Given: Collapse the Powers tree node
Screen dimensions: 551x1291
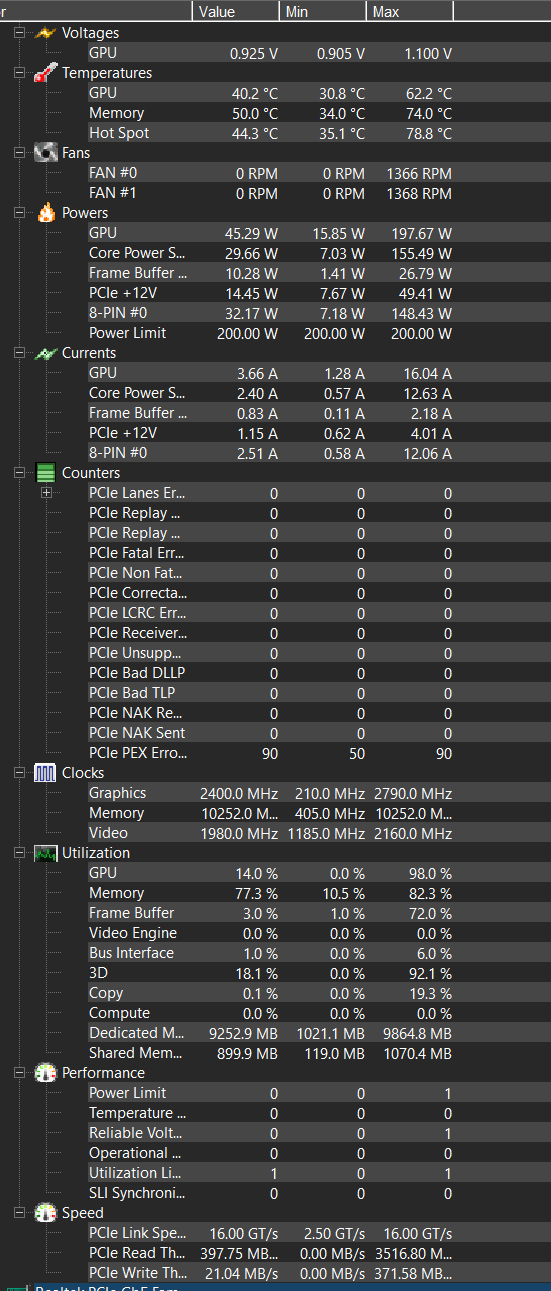Looking at the screenshot, I should coord(20,213).
